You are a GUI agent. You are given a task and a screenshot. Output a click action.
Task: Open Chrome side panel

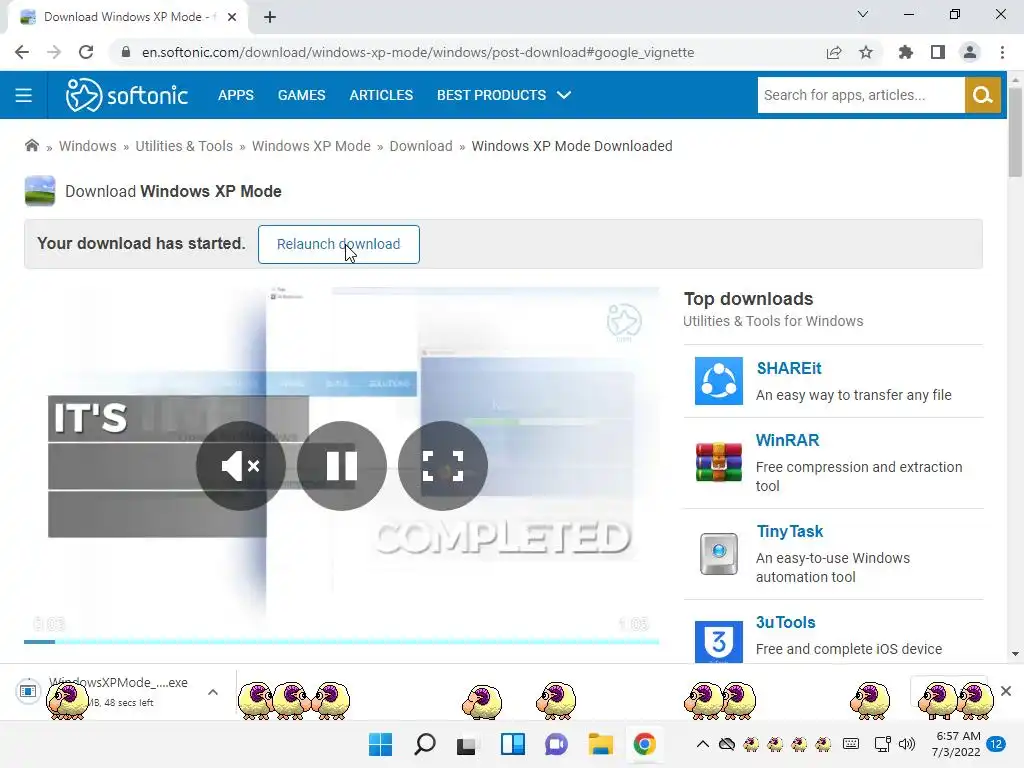tap(938, 52)
